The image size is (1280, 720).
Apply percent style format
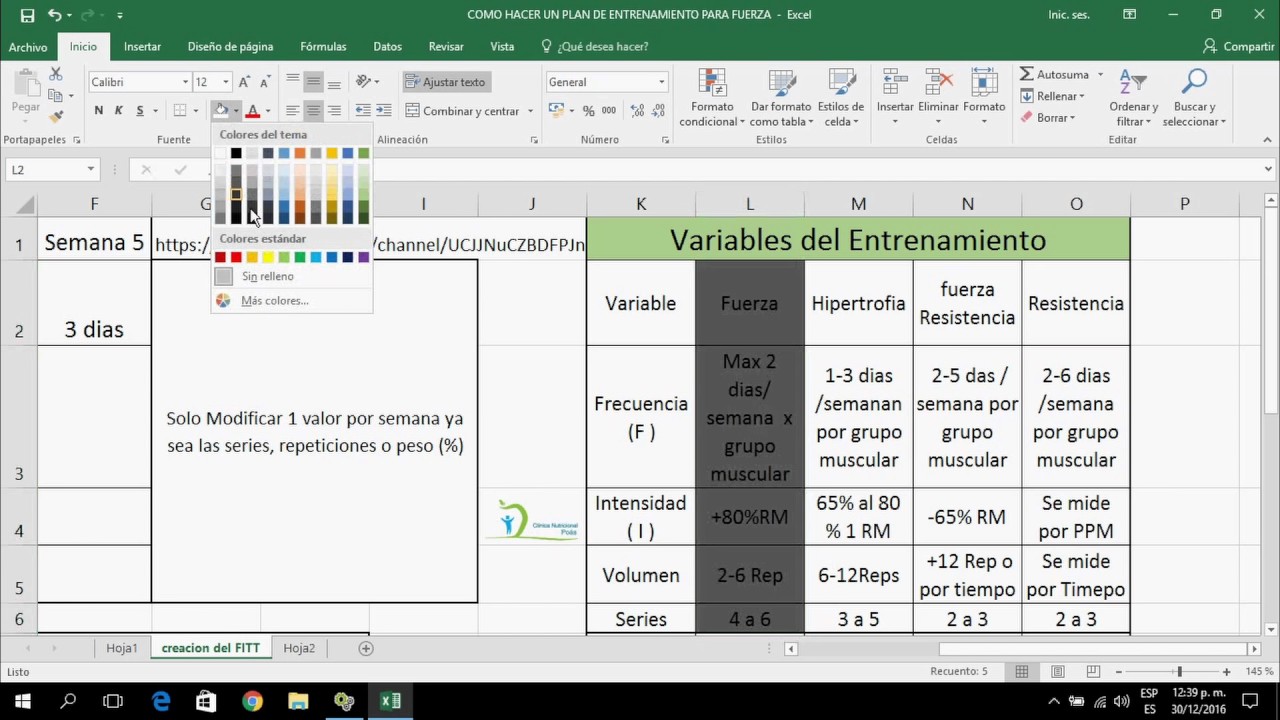click(589, 111)
